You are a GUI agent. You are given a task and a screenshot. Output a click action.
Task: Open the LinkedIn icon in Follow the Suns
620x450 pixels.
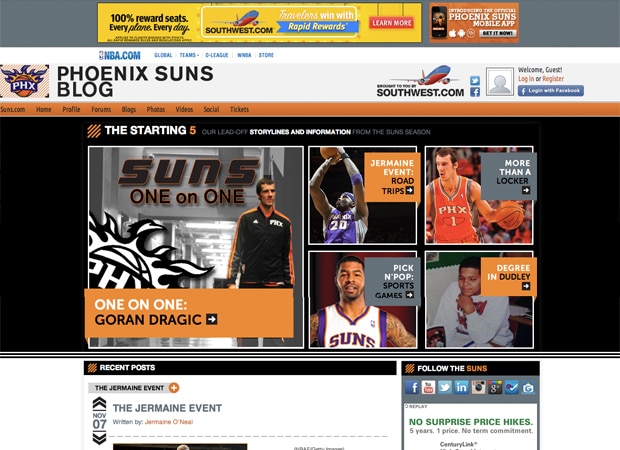[x=461, y=388]
